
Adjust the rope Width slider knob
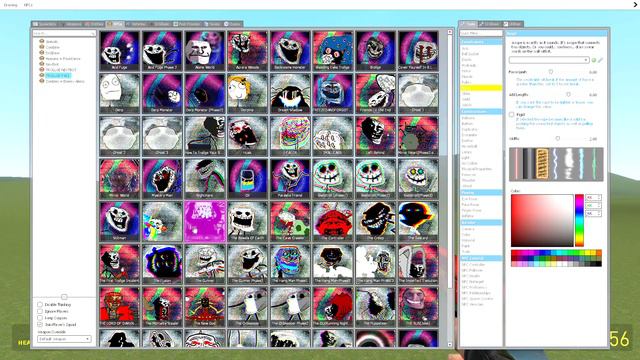coord(558,138)
